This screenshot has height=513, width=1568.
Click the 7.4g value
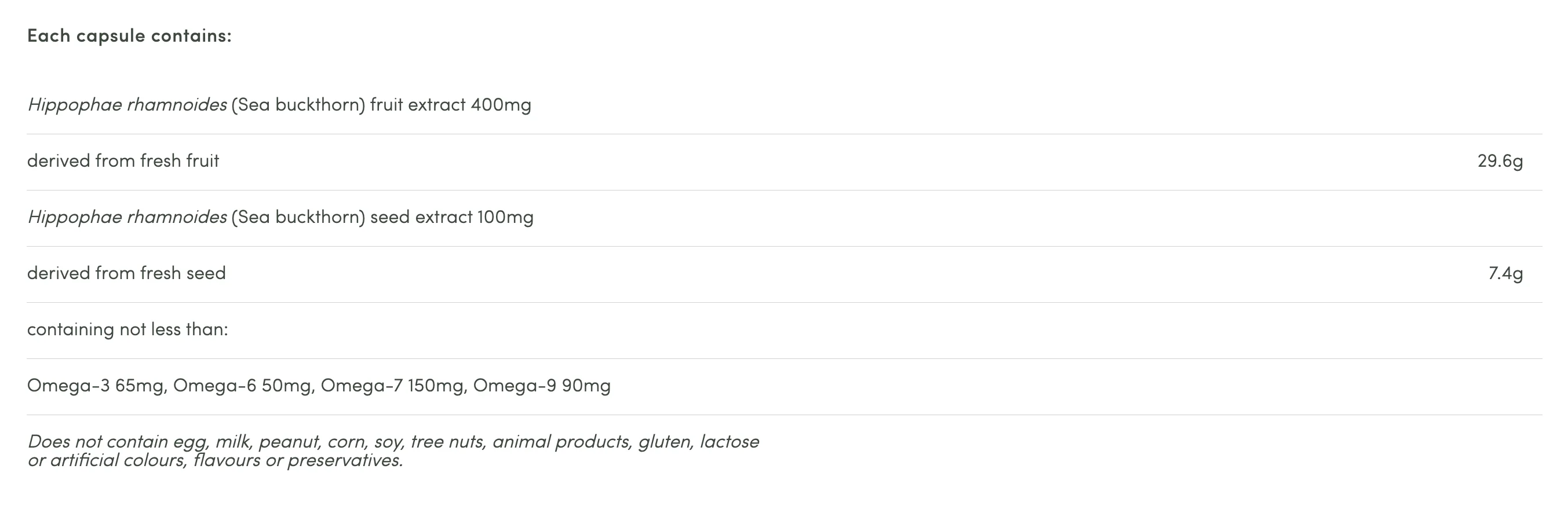point(1505,273)
